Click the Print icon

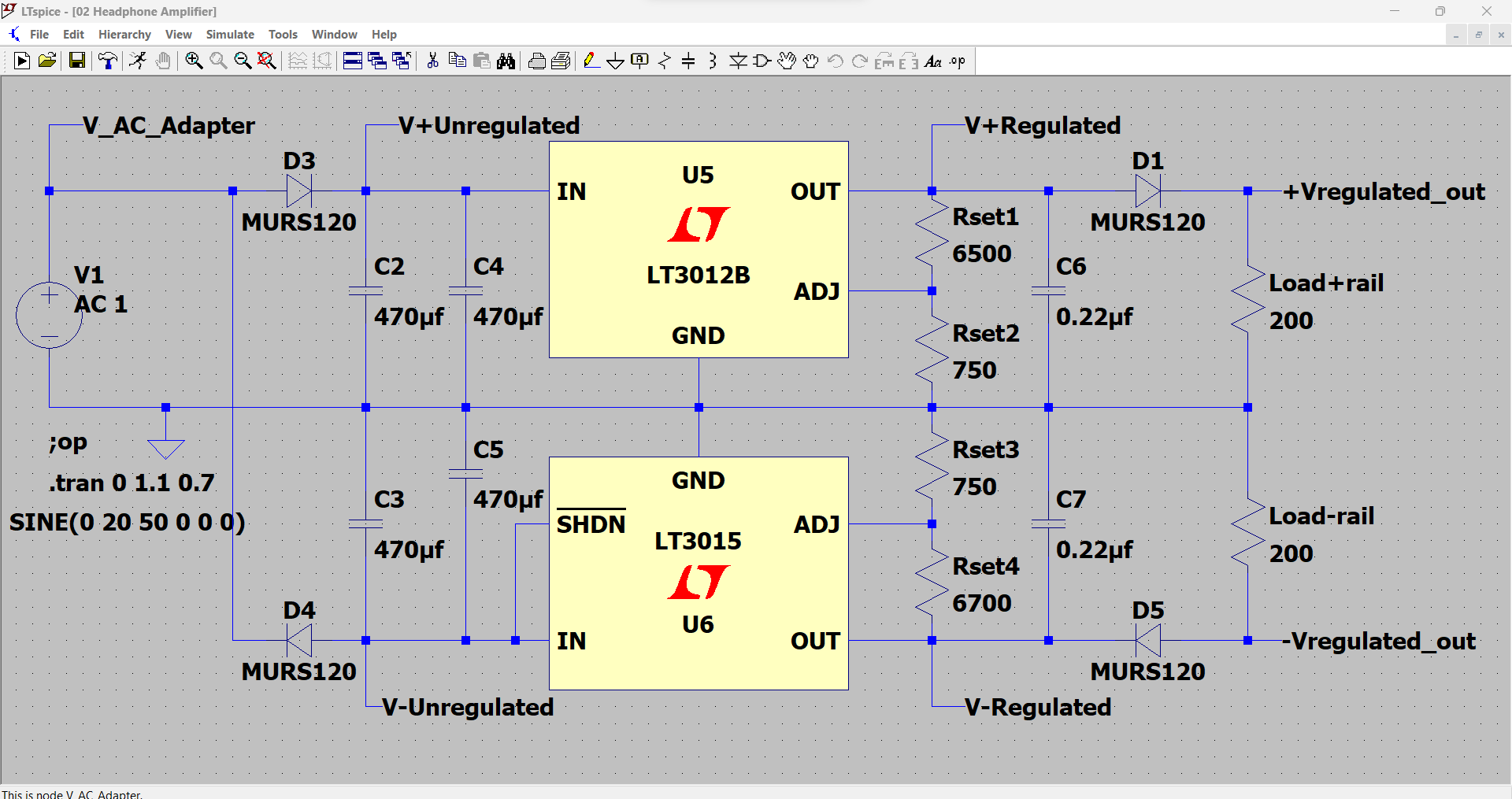pyautogui.click(x=561, y=61)
